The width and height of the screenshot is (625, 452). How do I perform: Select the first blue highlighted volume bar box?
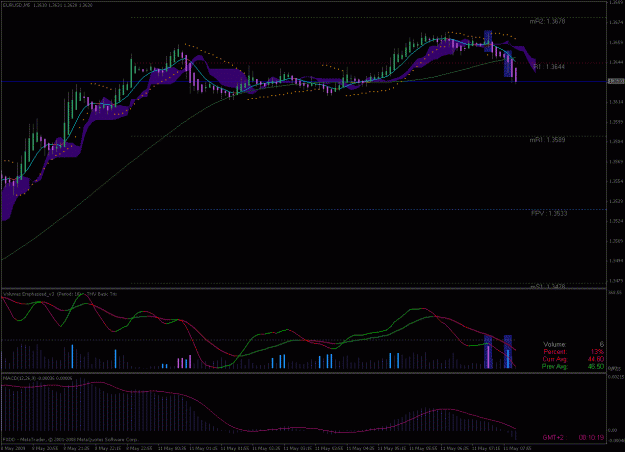[x=488, y=352]
